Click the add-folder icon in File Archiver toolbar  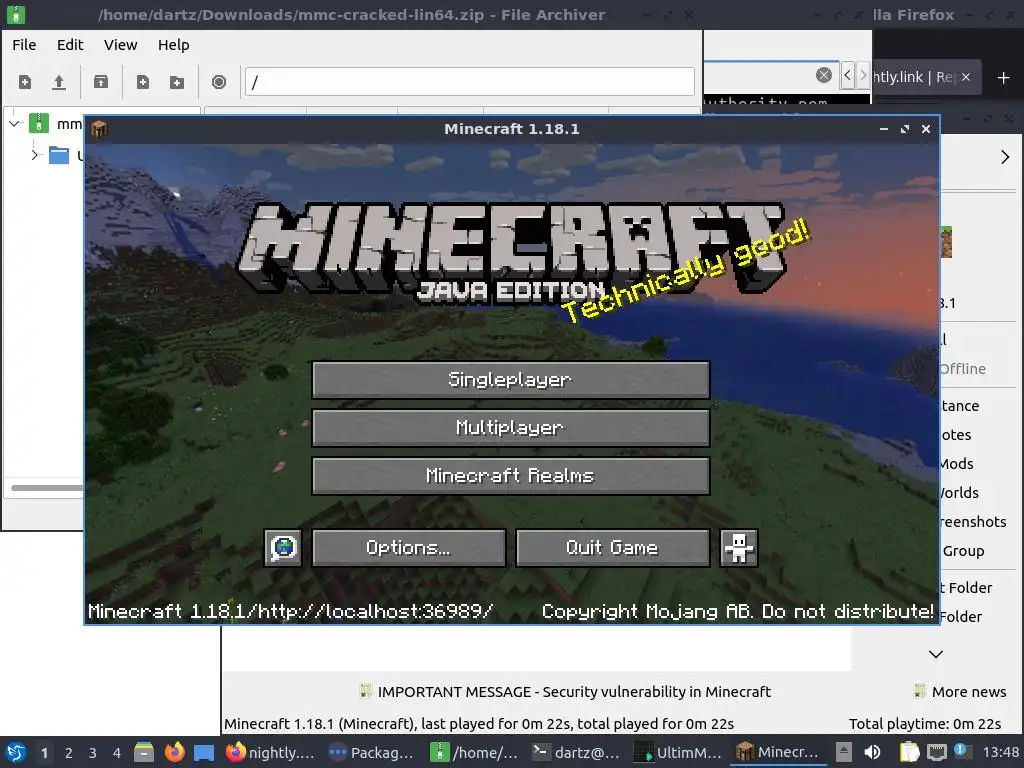tap(176, 82)
